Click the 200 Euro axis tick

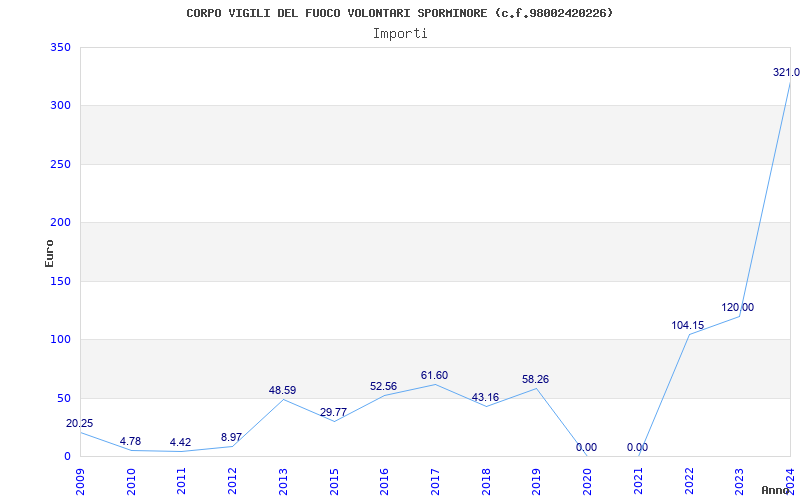tap(60, 222)
